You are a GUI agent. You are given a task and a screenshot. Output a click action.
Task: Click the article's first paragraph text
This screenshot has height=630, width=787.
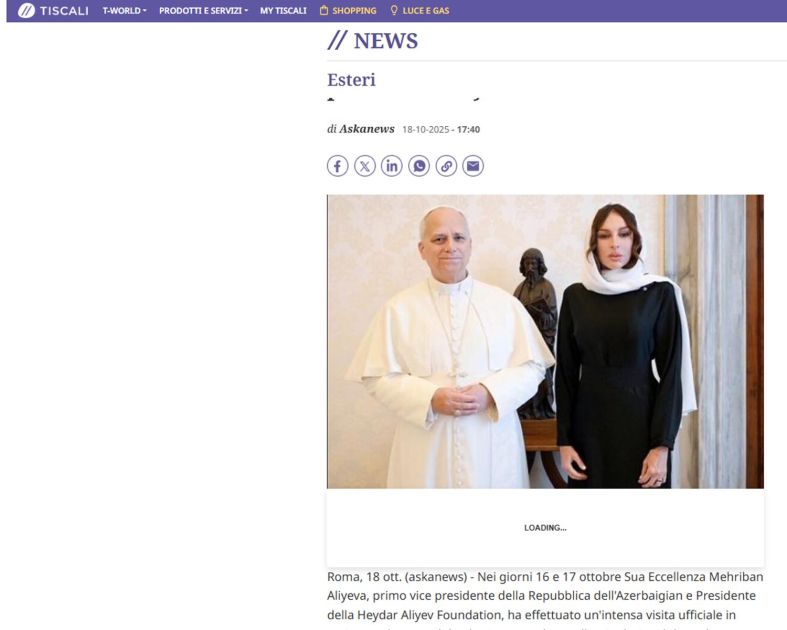pyautogui.click(x=546, y=600)
